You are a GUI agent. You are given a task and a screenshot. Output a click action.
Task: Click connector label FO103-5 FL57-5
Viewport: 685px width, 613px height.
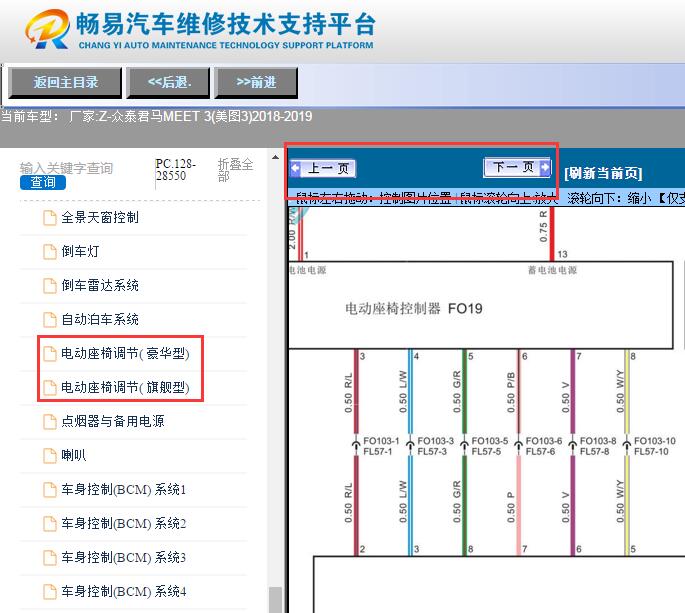pyautogui.click(x=489, y=446)
